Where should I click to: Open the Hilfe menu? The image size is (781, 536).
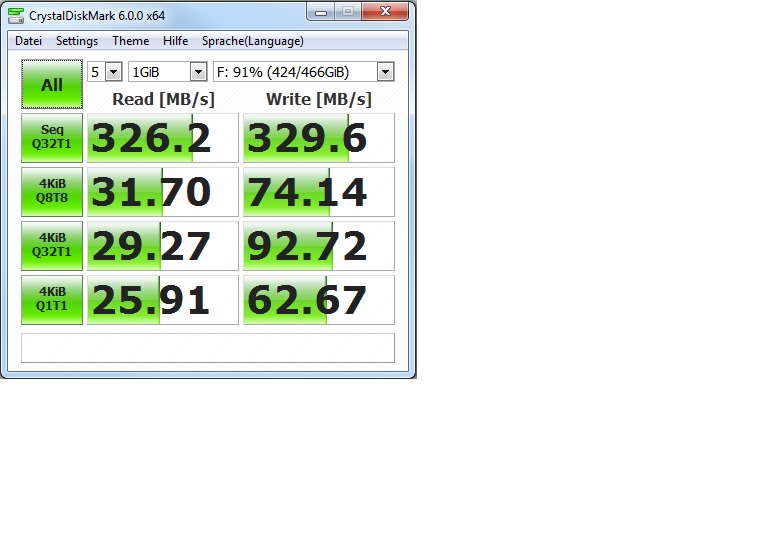tap(175, 41)
